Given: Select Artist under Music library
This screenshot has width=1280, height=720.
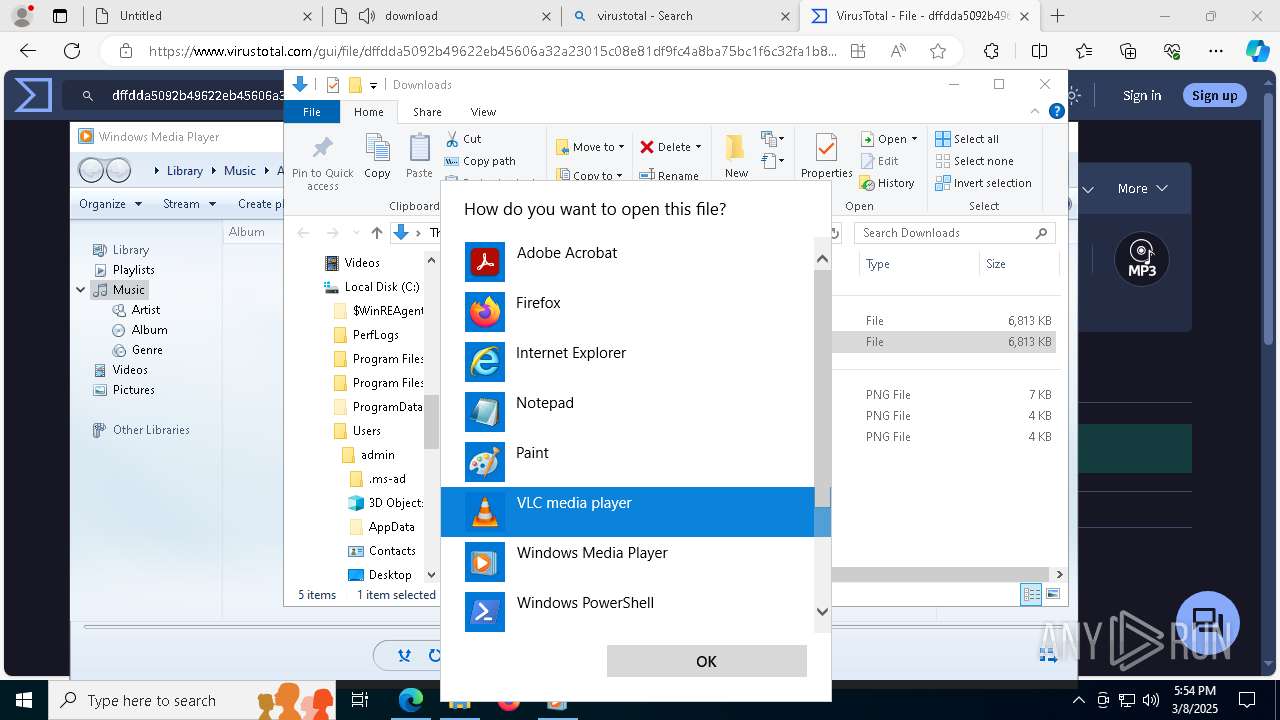Looking at the screenshot, I should click(x=136, y=310).
